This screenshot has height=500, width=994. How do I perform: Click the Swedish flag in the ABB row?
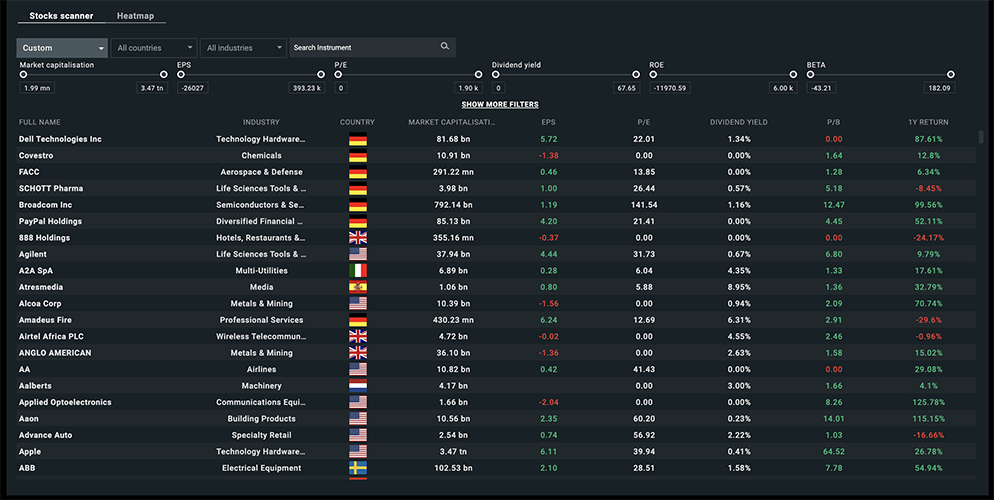[358, 468]
